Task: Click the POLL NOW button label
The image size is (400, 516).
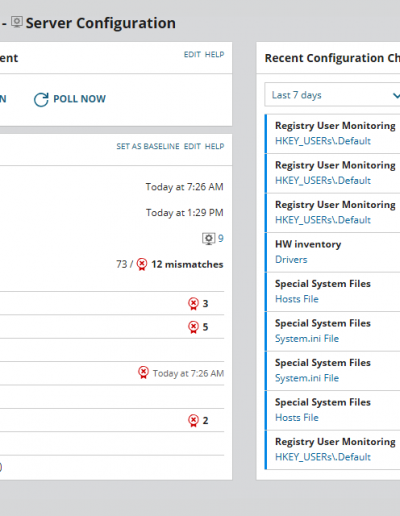Action: click(79, 99)
